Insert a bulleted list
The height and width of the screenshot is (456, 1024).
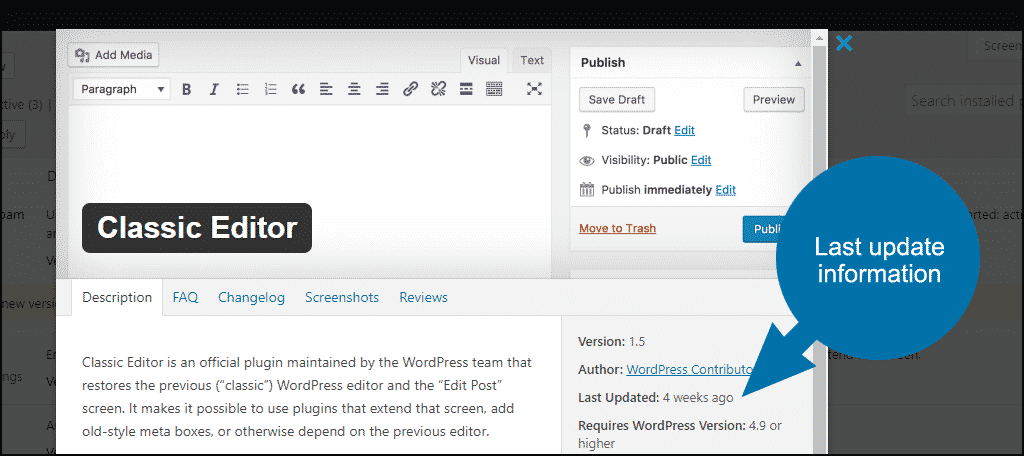242,90
